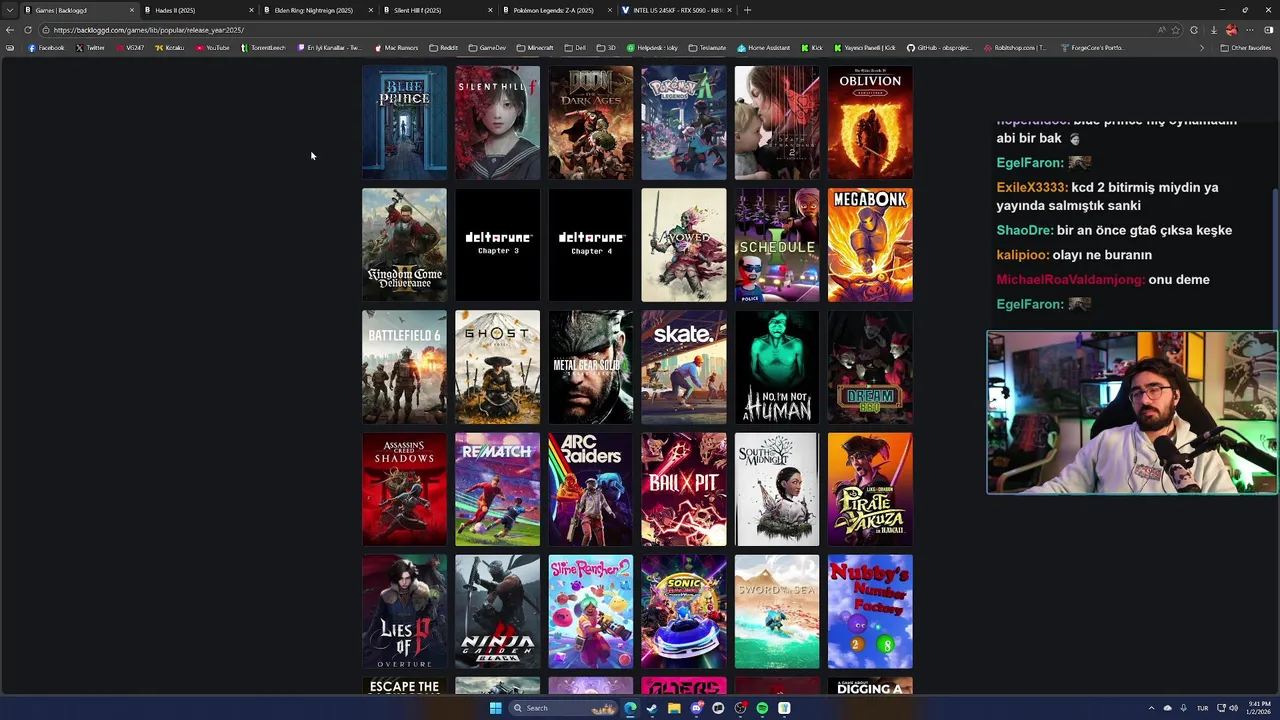Open The Elder Scrolls Oblivion cover
The height and width of the screenshot is (720, 1280).
[870, 123]
